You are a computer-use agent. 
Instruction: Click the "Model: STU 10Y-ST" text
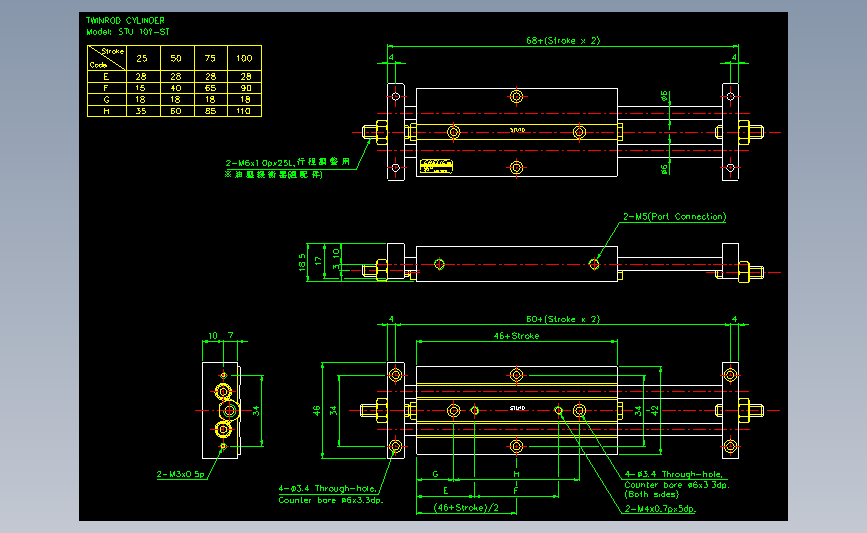pyautogui.click(x=128, y=32)
